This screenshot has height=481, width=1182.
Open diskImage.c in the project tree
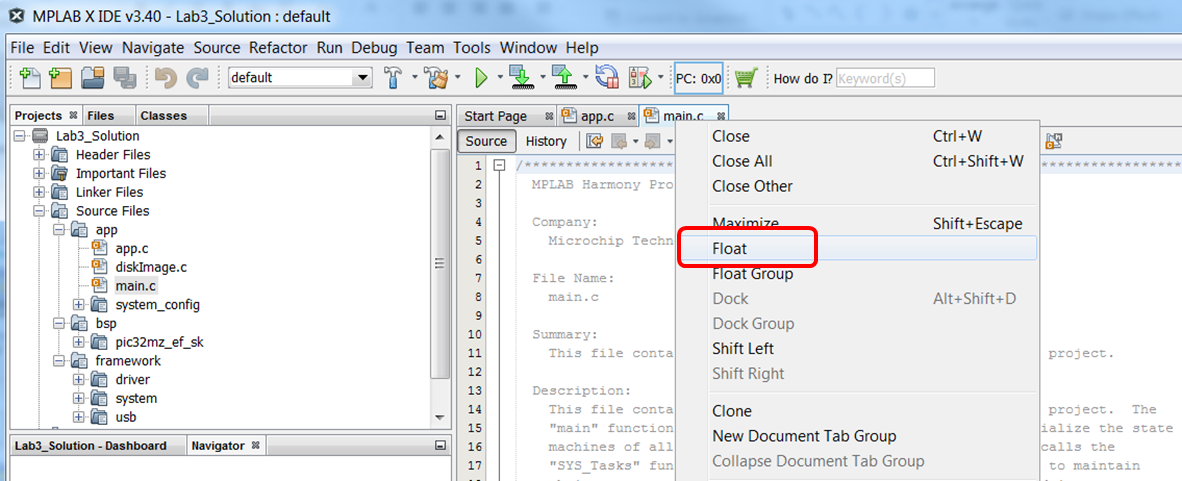coord(150,267)
